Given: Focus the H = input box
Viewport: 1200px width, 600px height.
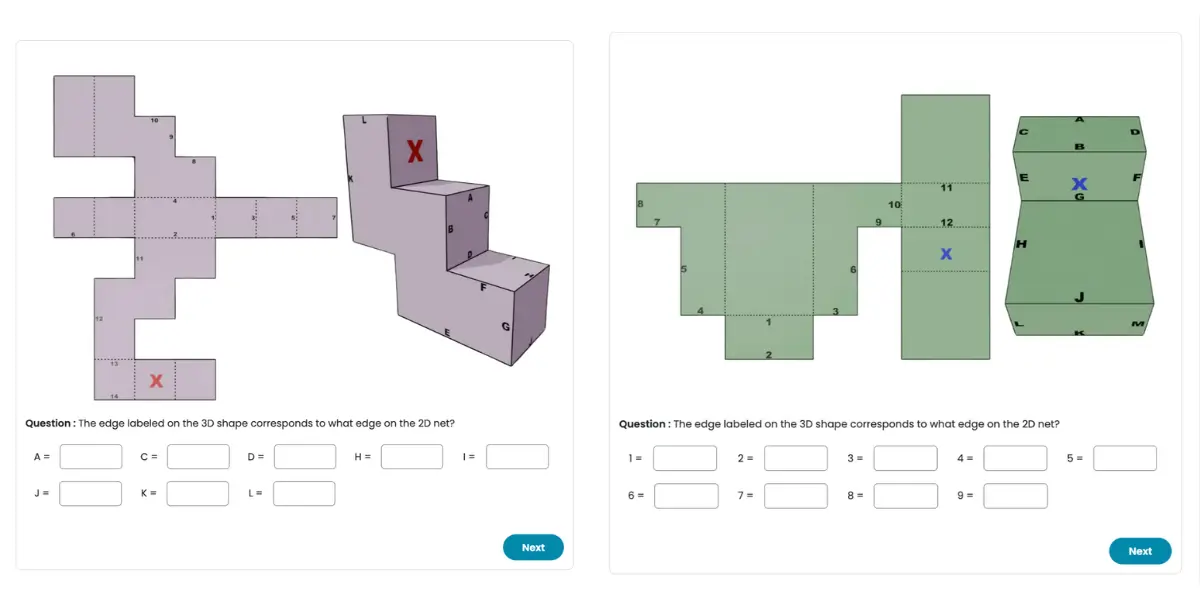Looking at the screenshot, I should pos(412,457).
